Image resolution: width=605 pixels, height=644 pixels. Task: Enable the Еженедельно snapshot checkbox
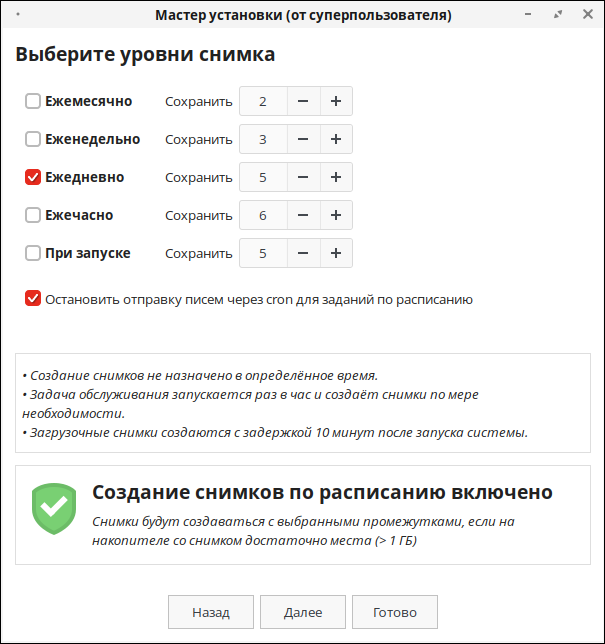pyautogui.click(x=33, y=139)
